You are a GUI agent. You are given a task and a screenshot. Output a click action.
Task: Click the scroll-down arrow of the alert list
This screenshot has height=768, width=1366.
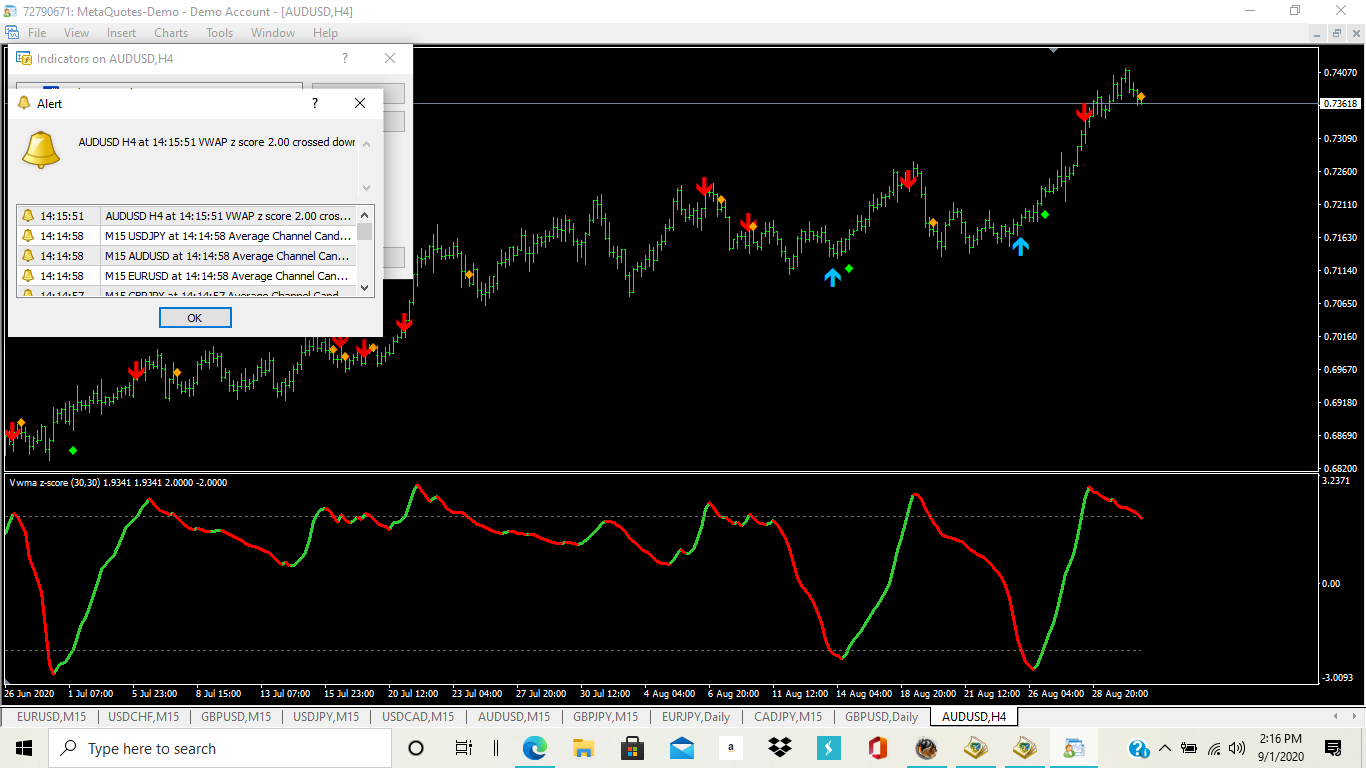click(365, 288)
